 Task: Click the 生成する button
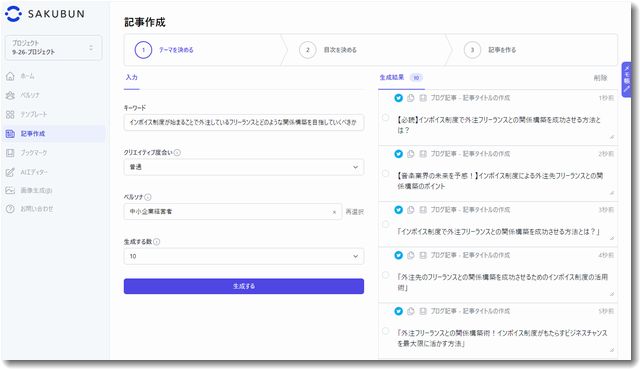pyautogui.click(x=244, y=286)
